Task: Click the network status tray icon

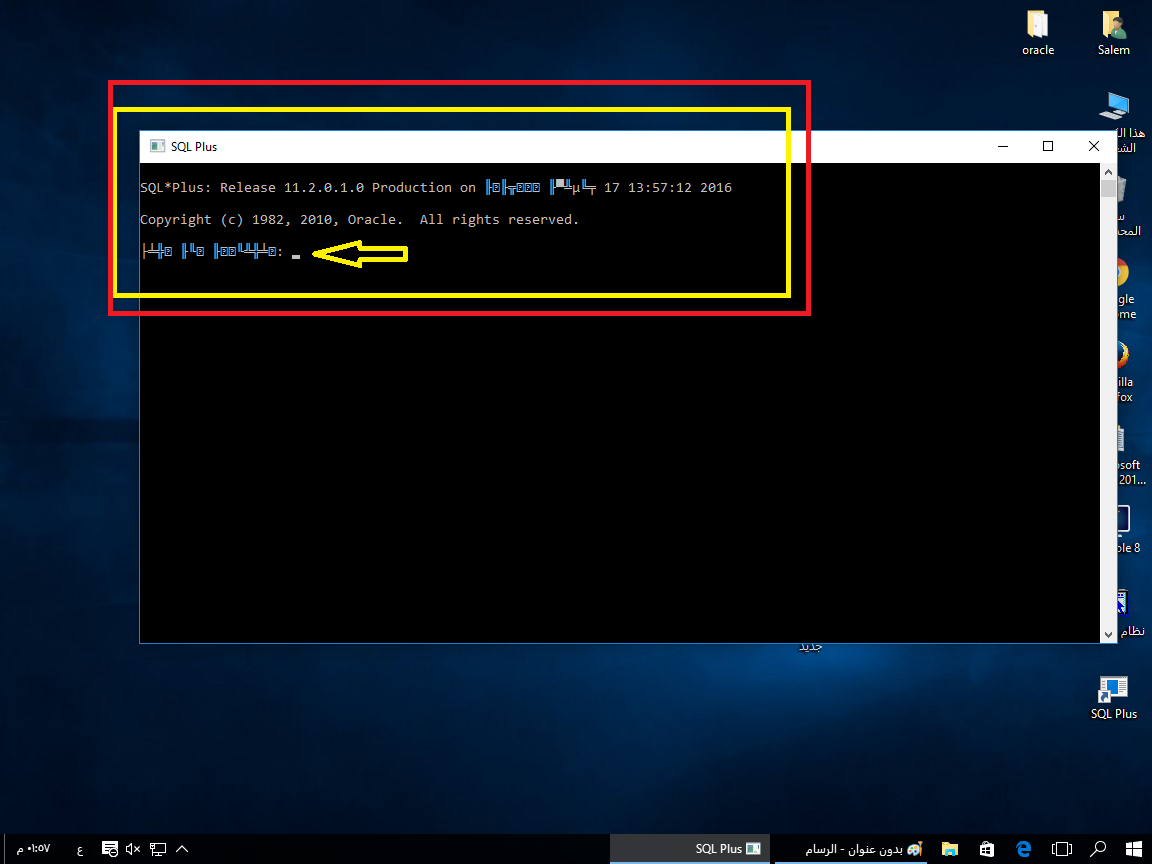Action: pyautogui.click(x=158, y=849)
